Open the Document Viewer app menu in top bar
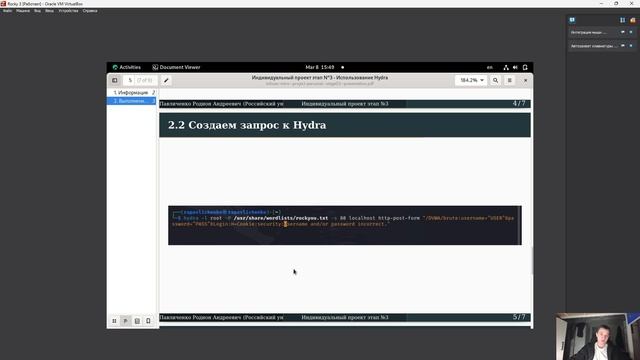The image size is (640, 360). (x=176, y=67)
